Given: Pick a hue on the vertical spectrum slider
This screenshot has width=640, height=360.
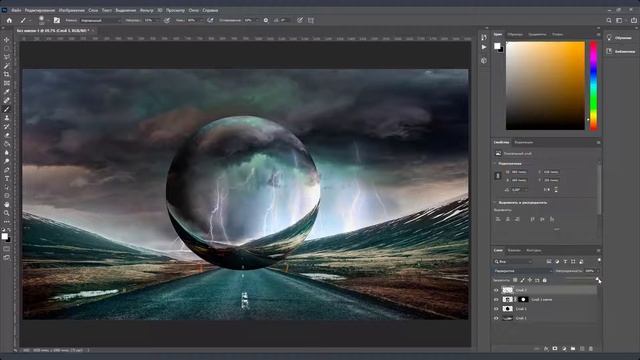Looking at the screenshot, I should tap(593, 86).
